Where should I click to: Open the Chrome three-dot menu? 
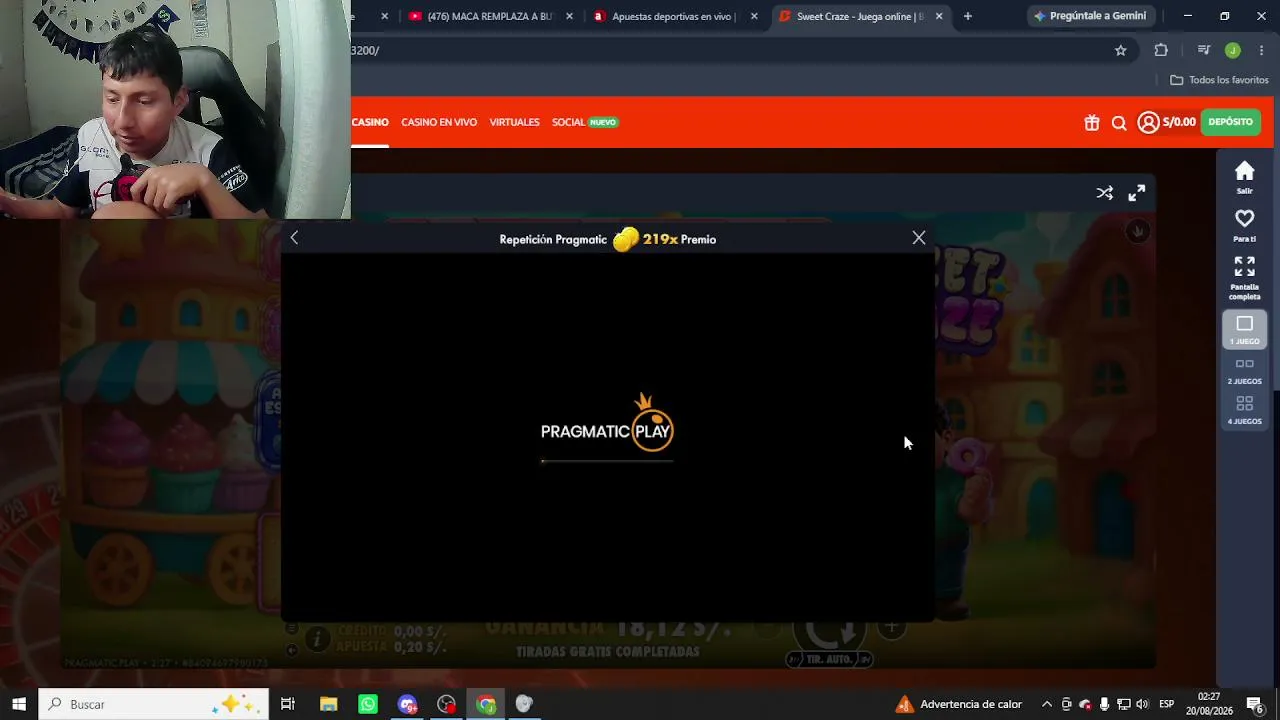coord(1262,50)
